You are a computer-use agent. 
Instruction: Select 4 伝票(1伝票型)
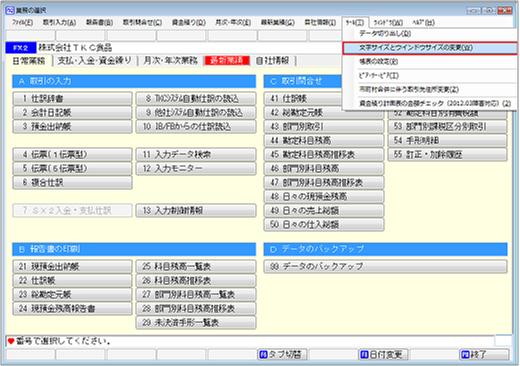click(x=72, y=155)
